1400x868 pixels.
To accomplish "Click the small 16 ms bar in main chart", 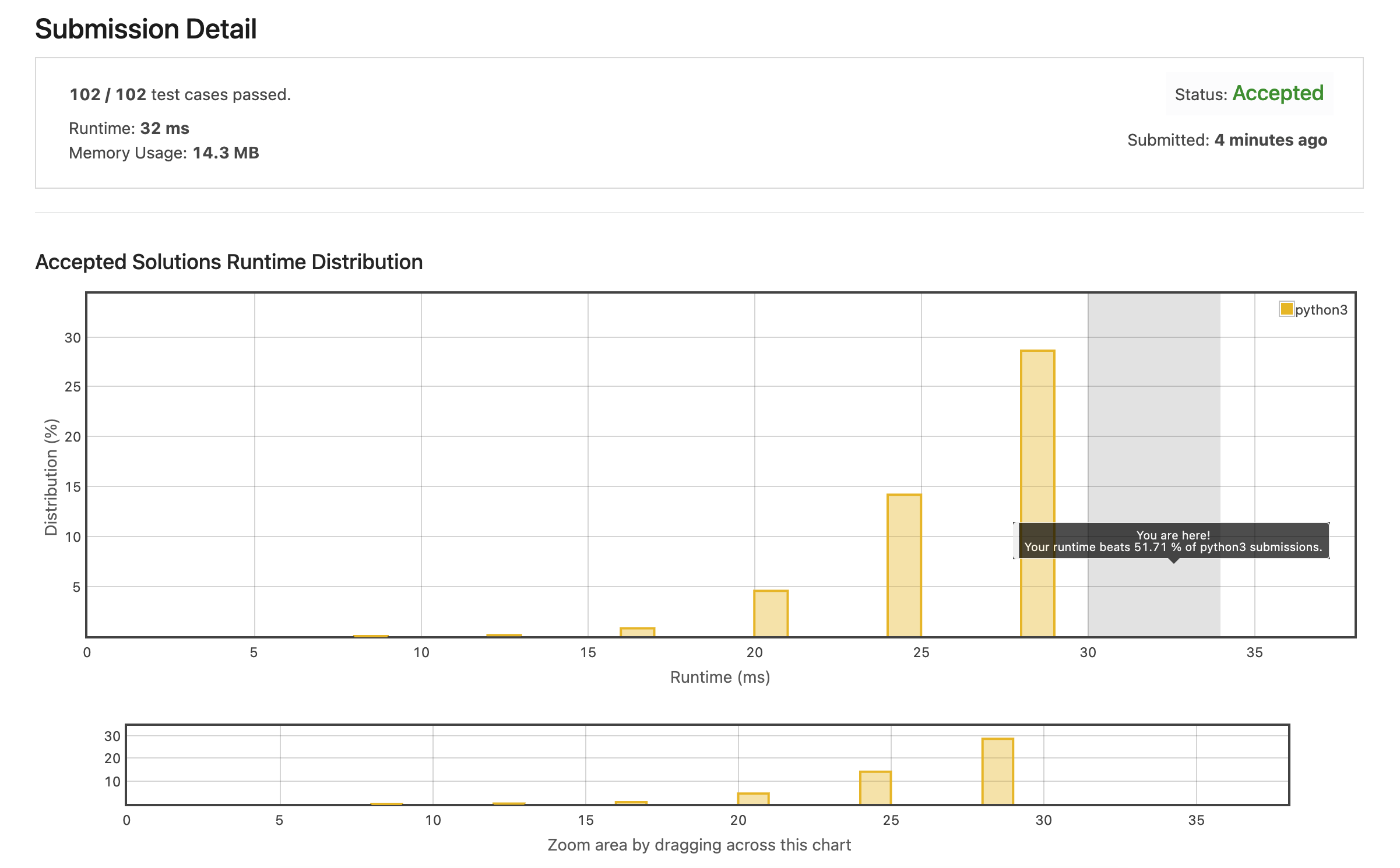I will point(637,632).
